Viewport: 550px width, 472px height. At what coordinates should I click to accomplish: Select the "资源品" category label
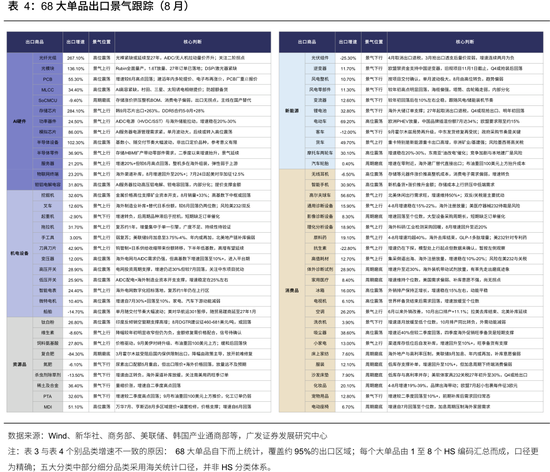(x=20, y=365)
